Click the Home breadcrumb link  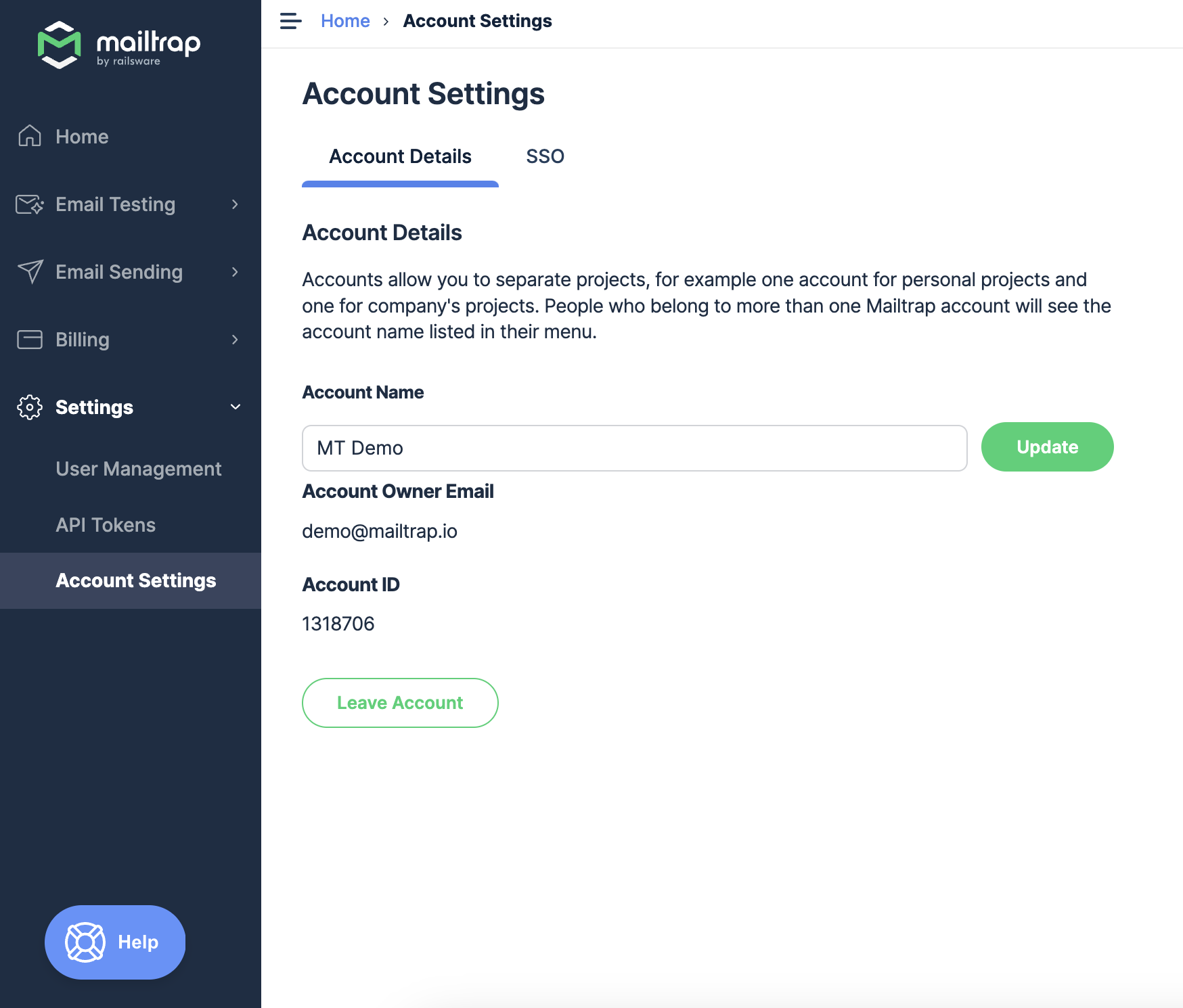(346, 21)
